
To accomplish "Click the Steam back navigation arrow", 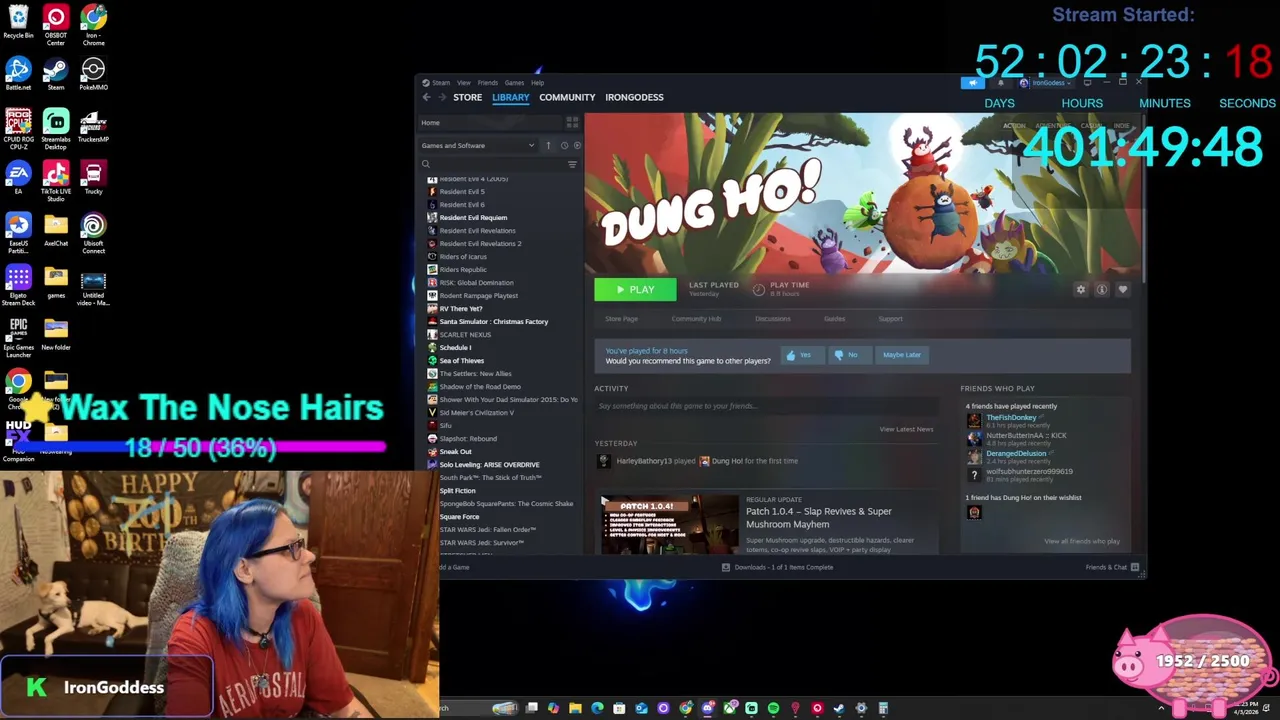I will click(426, 97).
